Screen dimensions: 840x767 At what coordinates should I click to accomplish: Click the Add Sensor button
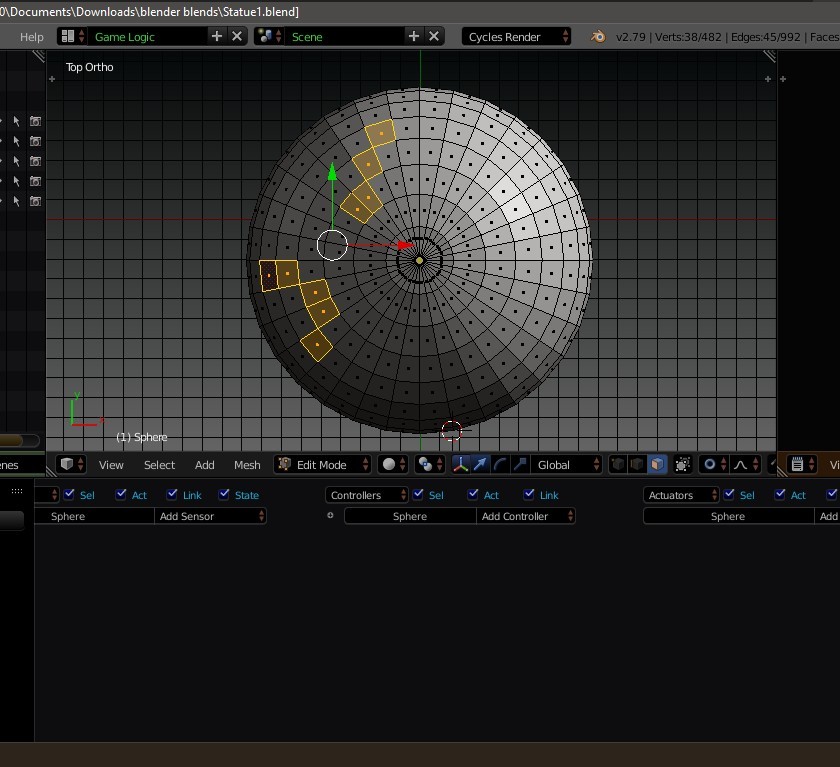tap(210, 516)
